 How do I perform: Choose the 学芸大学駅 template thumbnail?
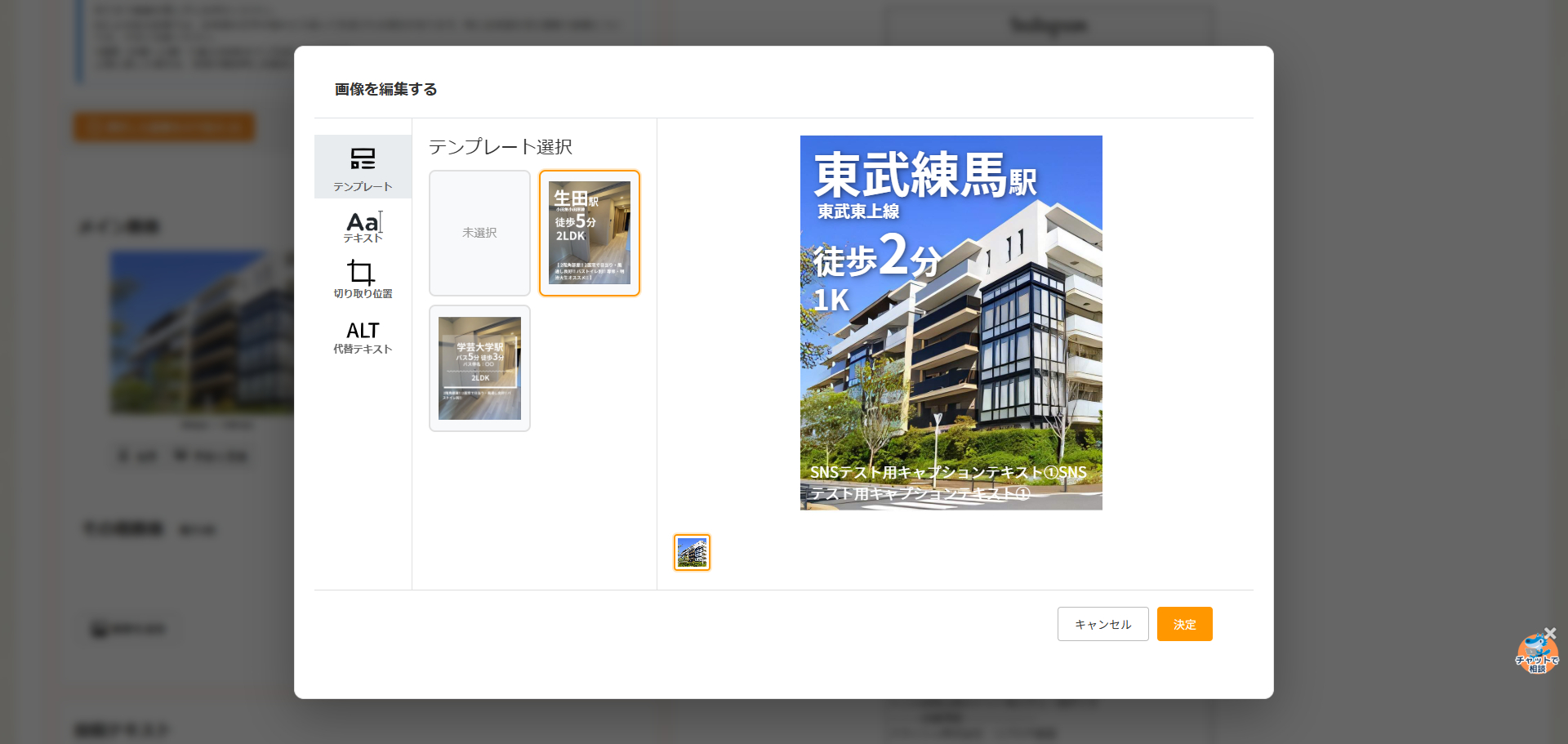click(x=479, y=368)
